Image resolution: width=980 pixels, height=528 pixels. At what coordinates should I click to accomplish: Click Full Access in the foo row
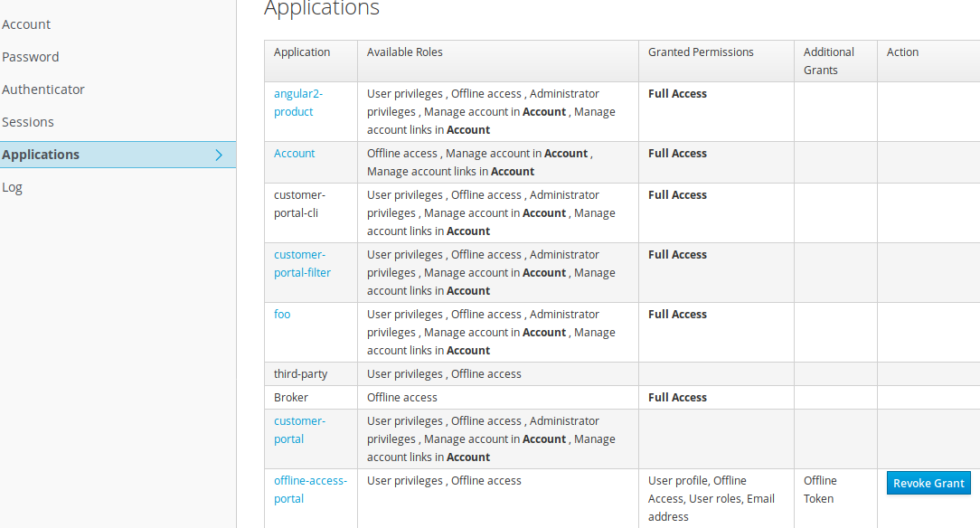tap(678, 314)
